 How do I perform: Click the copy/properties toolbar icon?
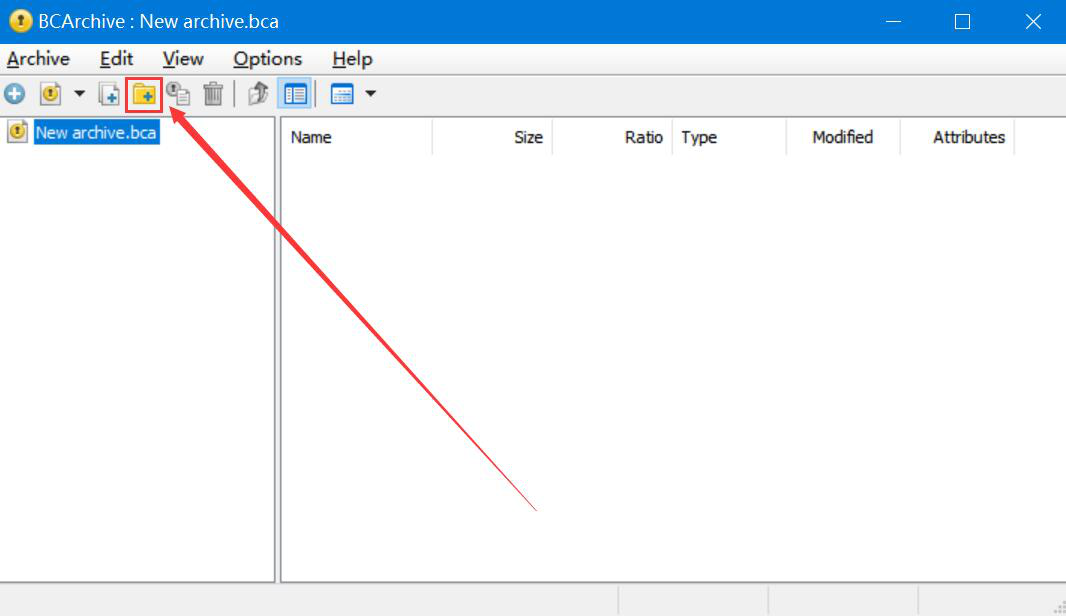click(178, 94)
